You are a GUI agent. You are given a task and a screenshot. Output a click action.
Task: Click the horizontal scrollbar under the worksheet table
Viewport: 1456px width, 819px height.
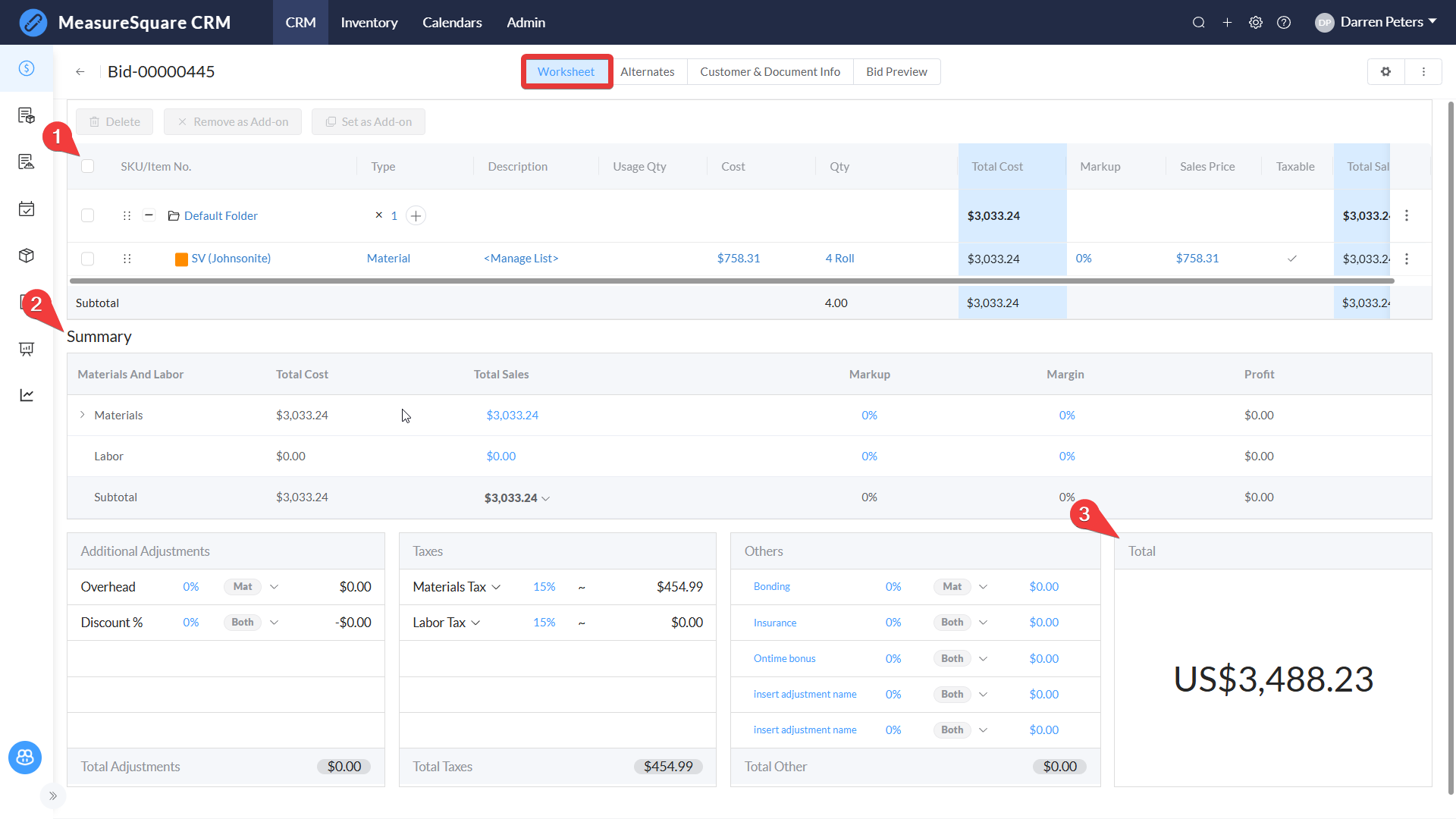731,281
